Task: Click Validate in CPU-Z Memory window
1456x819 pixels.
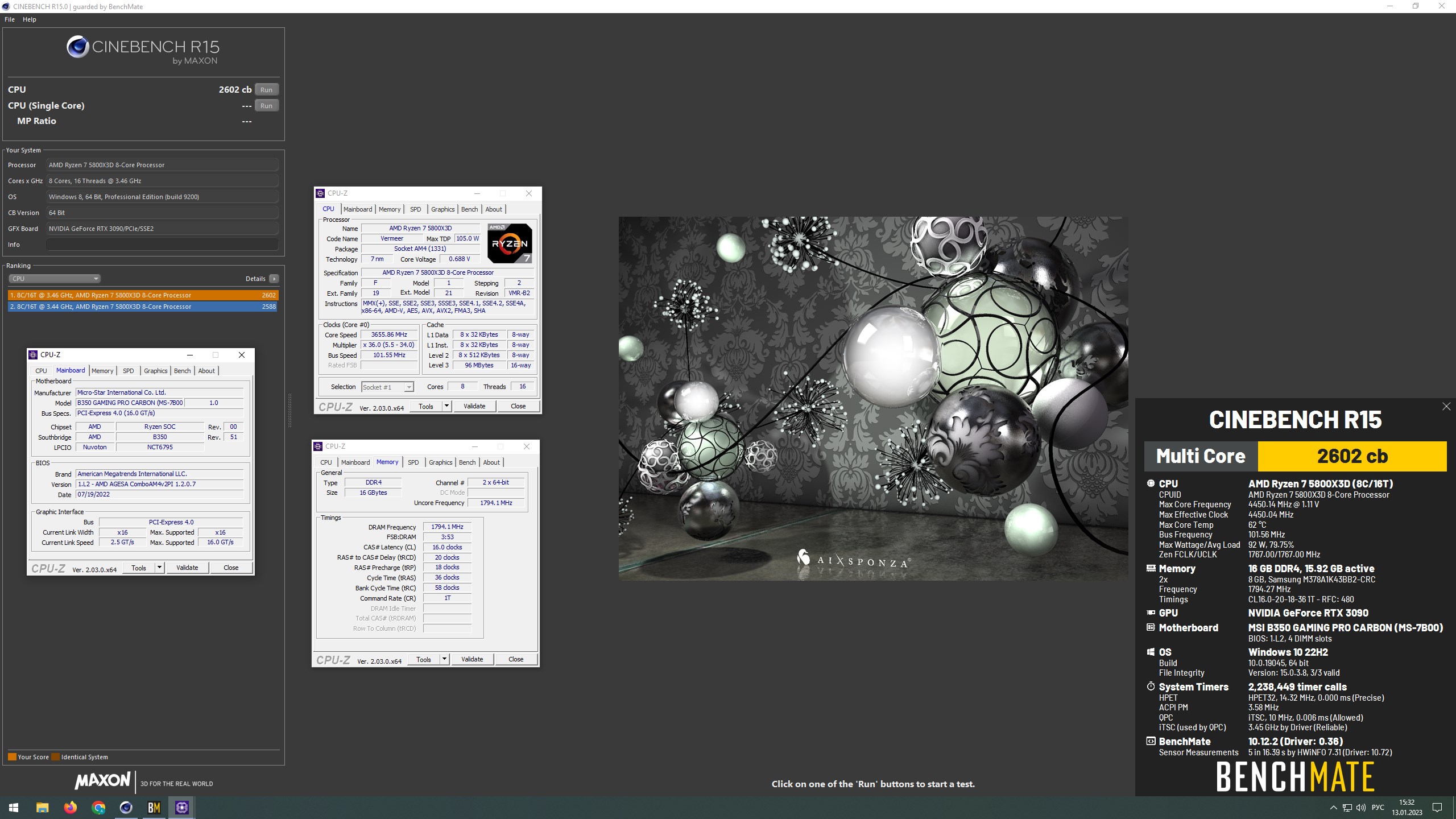Action: tap(472, 659)
